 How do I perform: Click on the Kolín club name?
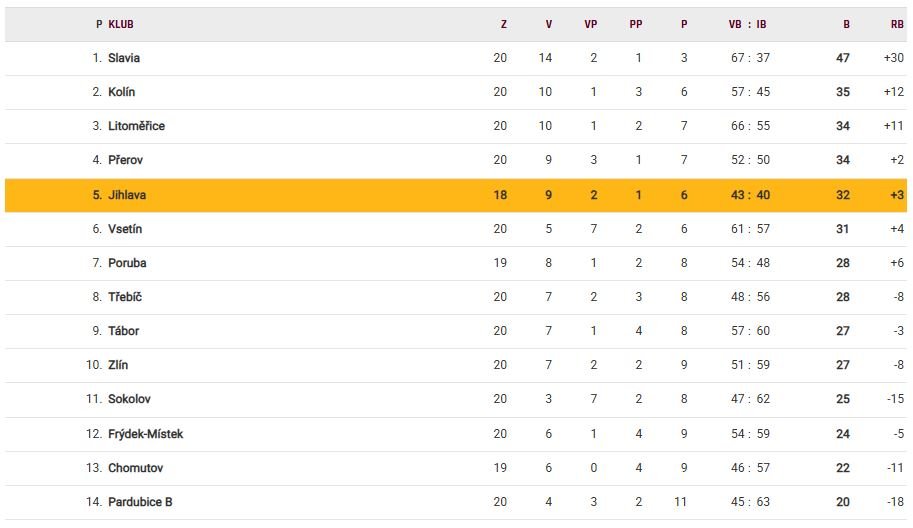[x=122, y=92]
